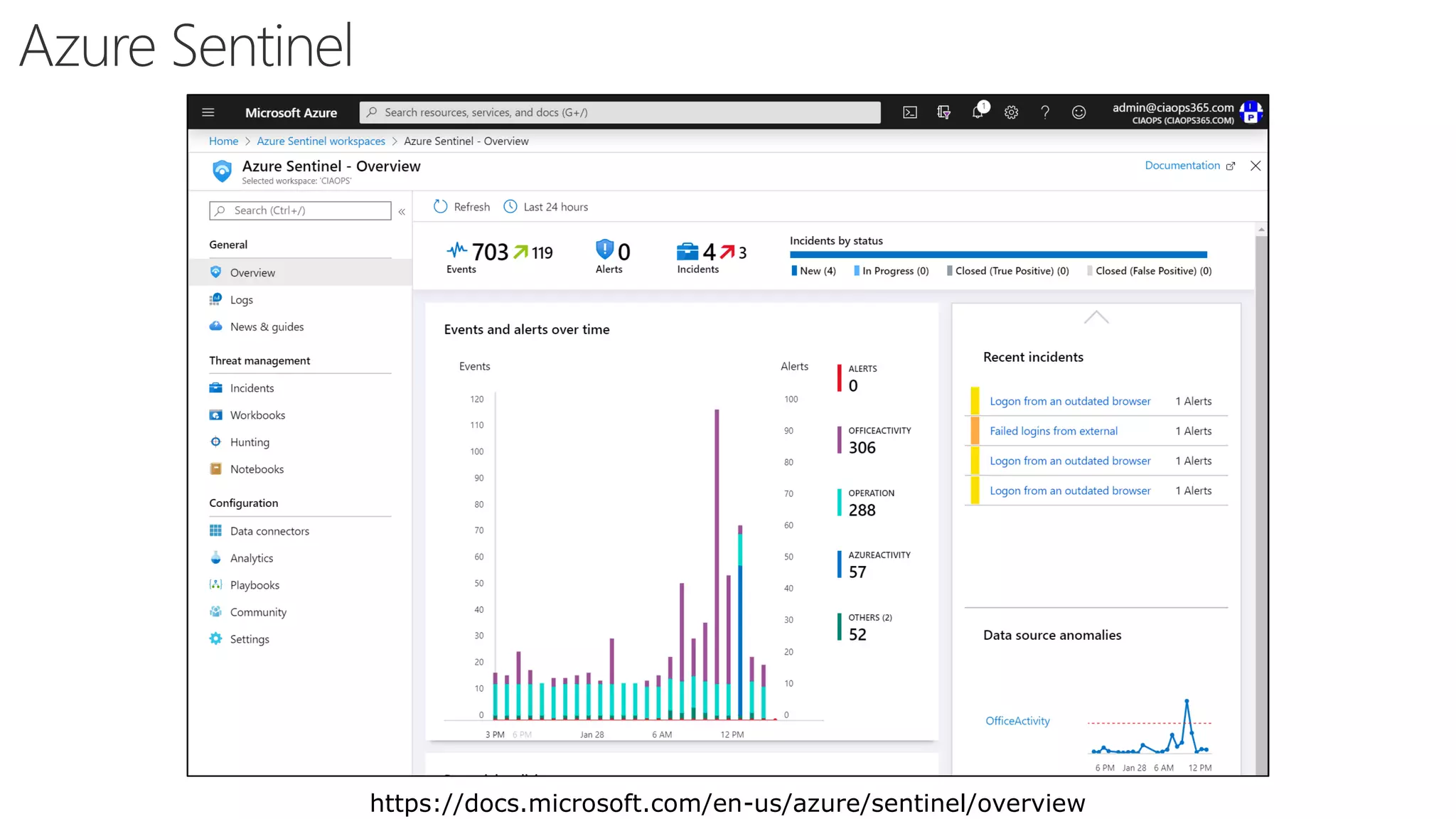Open portal settings gear icon
Viewport: 1456px width, 819px height.
1011,112
